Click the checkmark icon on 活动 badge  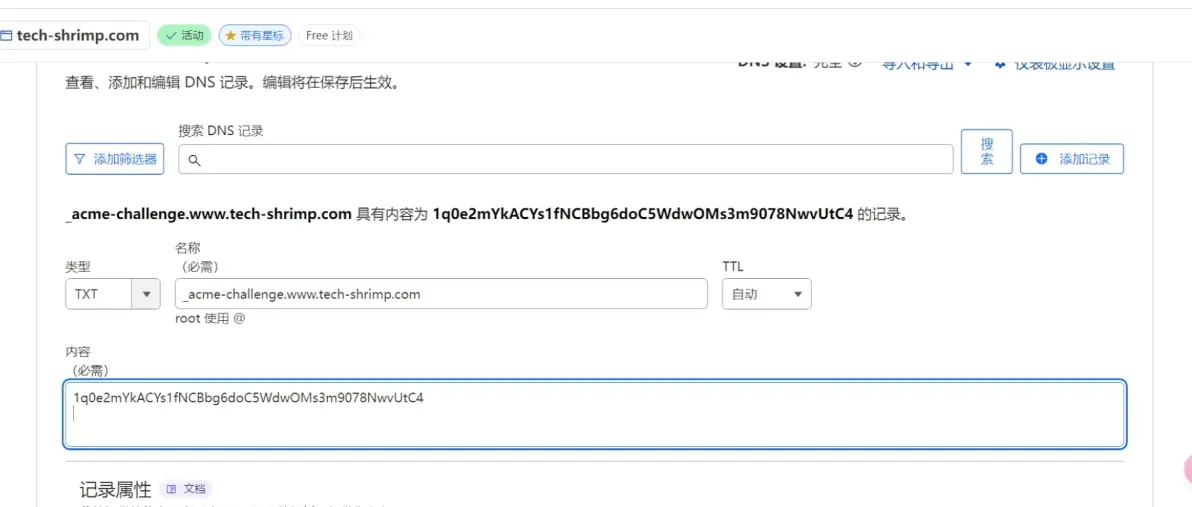[x=170, y=35]
